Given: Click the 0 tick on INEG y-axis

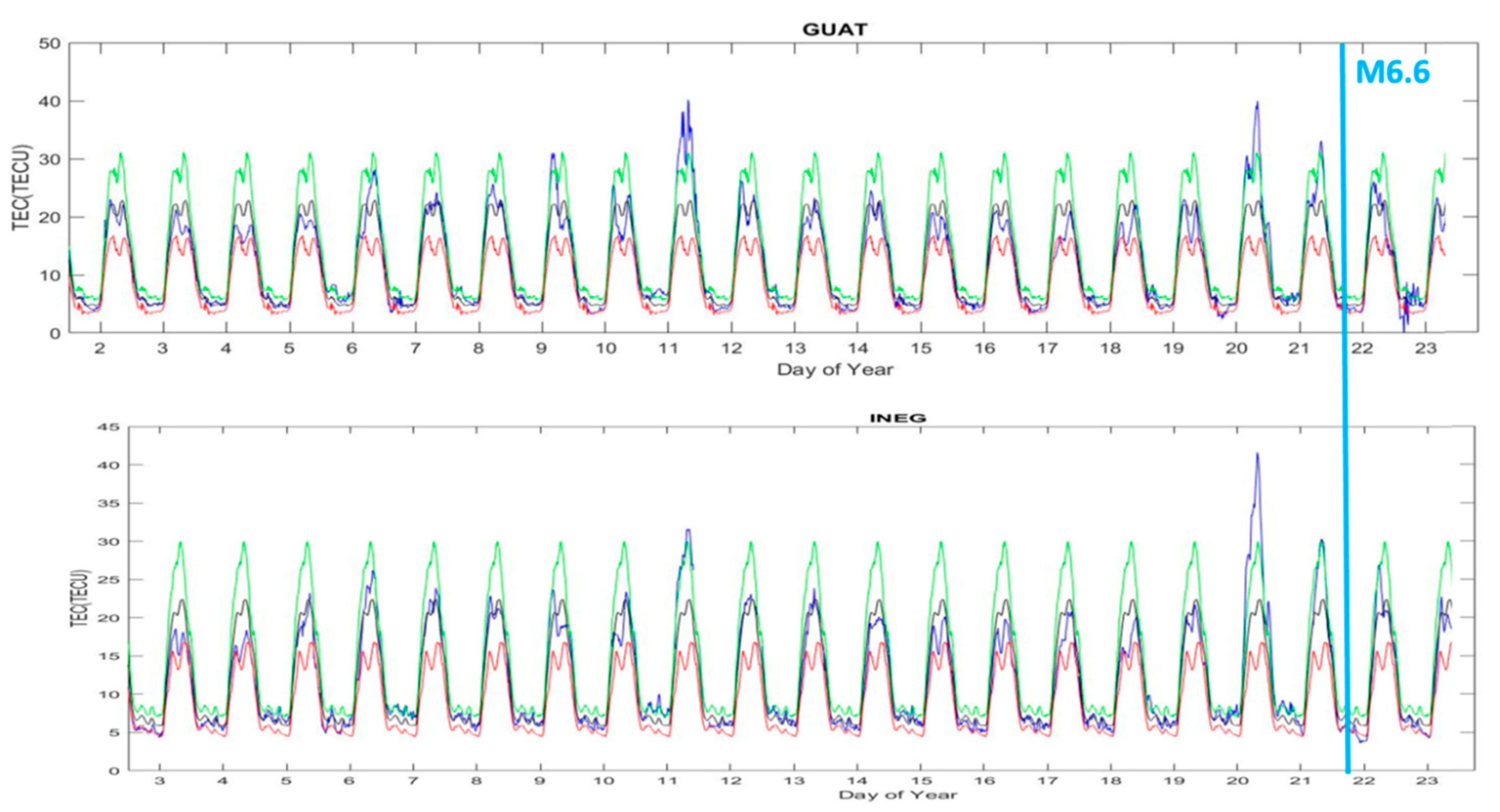Looking at the screenshot, I should tap(114, 771).
